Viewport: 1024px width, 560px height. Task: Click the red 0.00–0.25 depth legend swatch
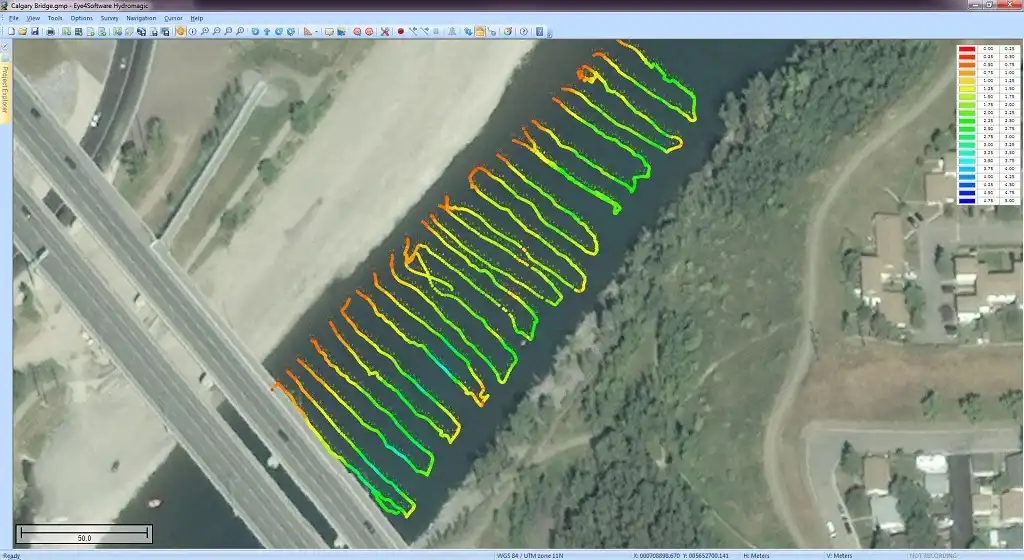click(966, 49)
